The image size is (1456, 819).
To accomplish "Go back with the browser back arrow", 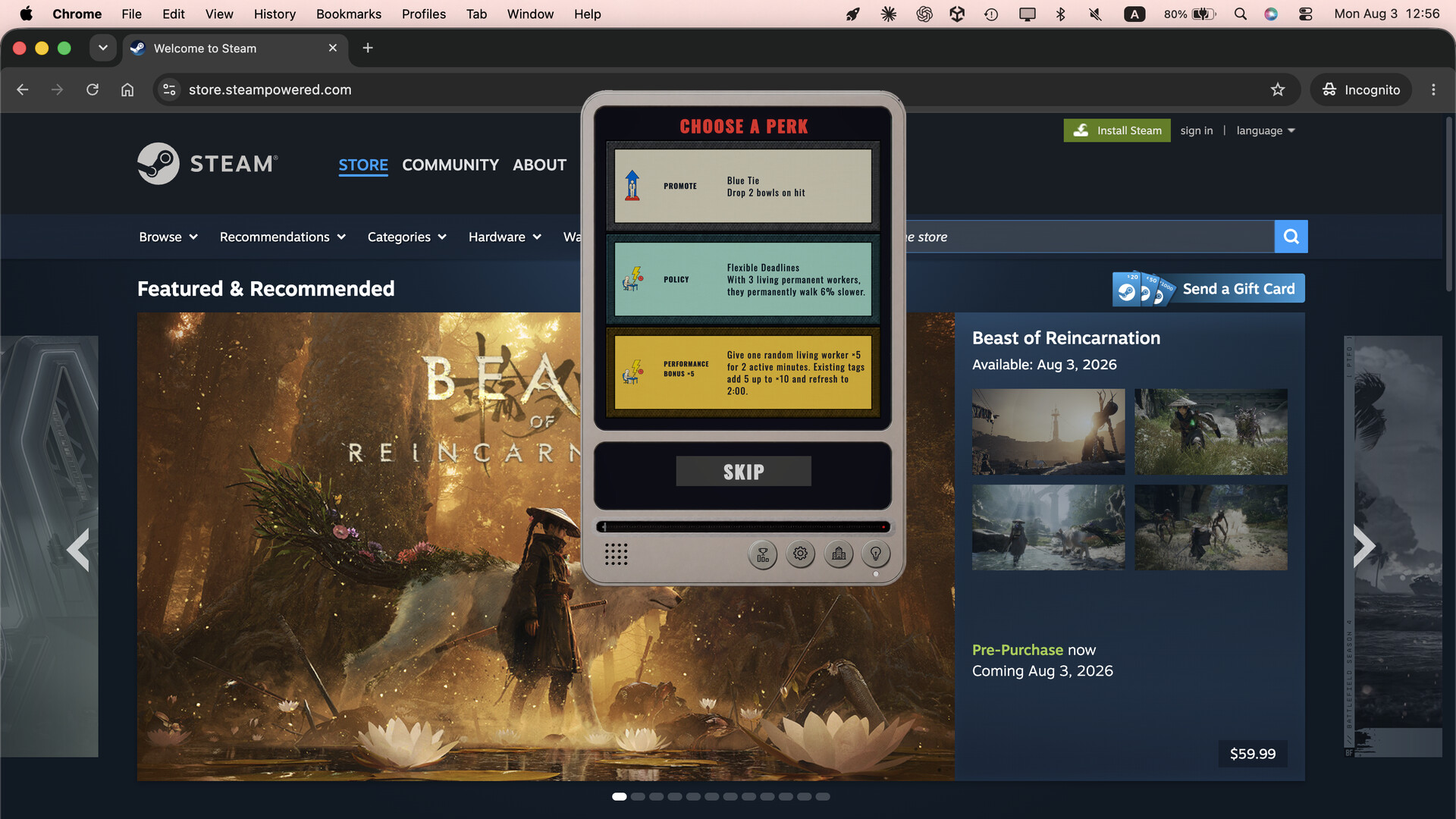I will pyautogui.click(x=23, y=89).
